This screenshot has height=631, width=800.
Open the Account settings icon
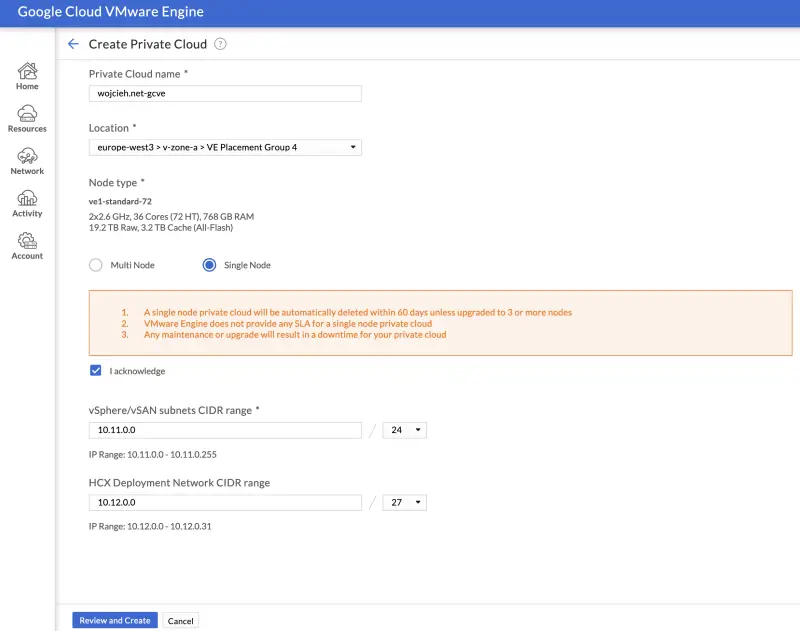point(27,245)
